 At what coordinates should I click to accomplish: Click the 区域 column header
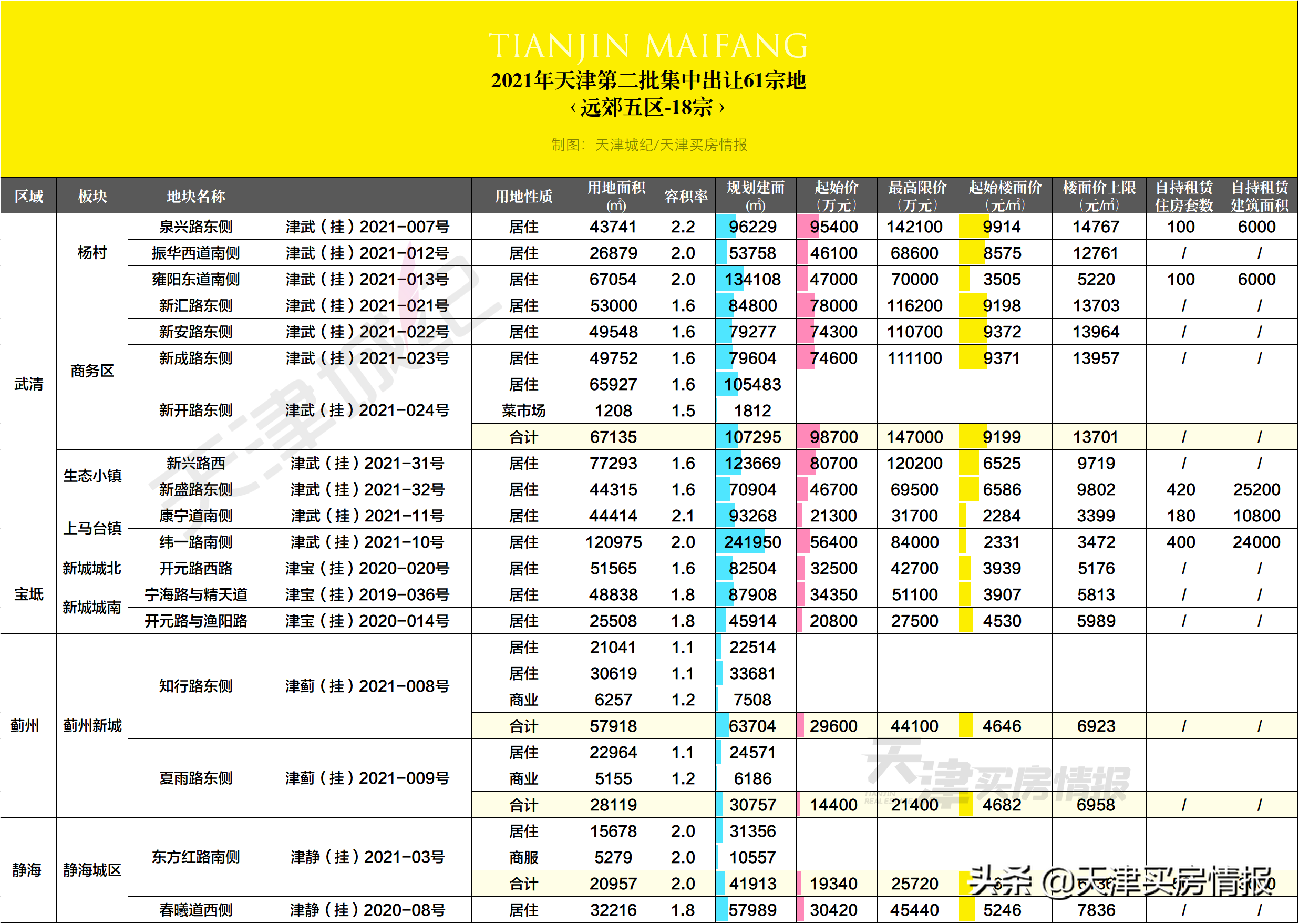pos(28,194)
